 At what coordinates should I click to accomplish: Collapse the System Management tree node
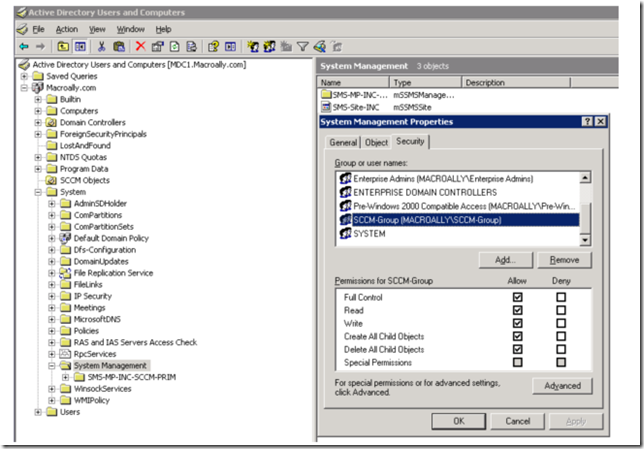(x=52, y=366)
